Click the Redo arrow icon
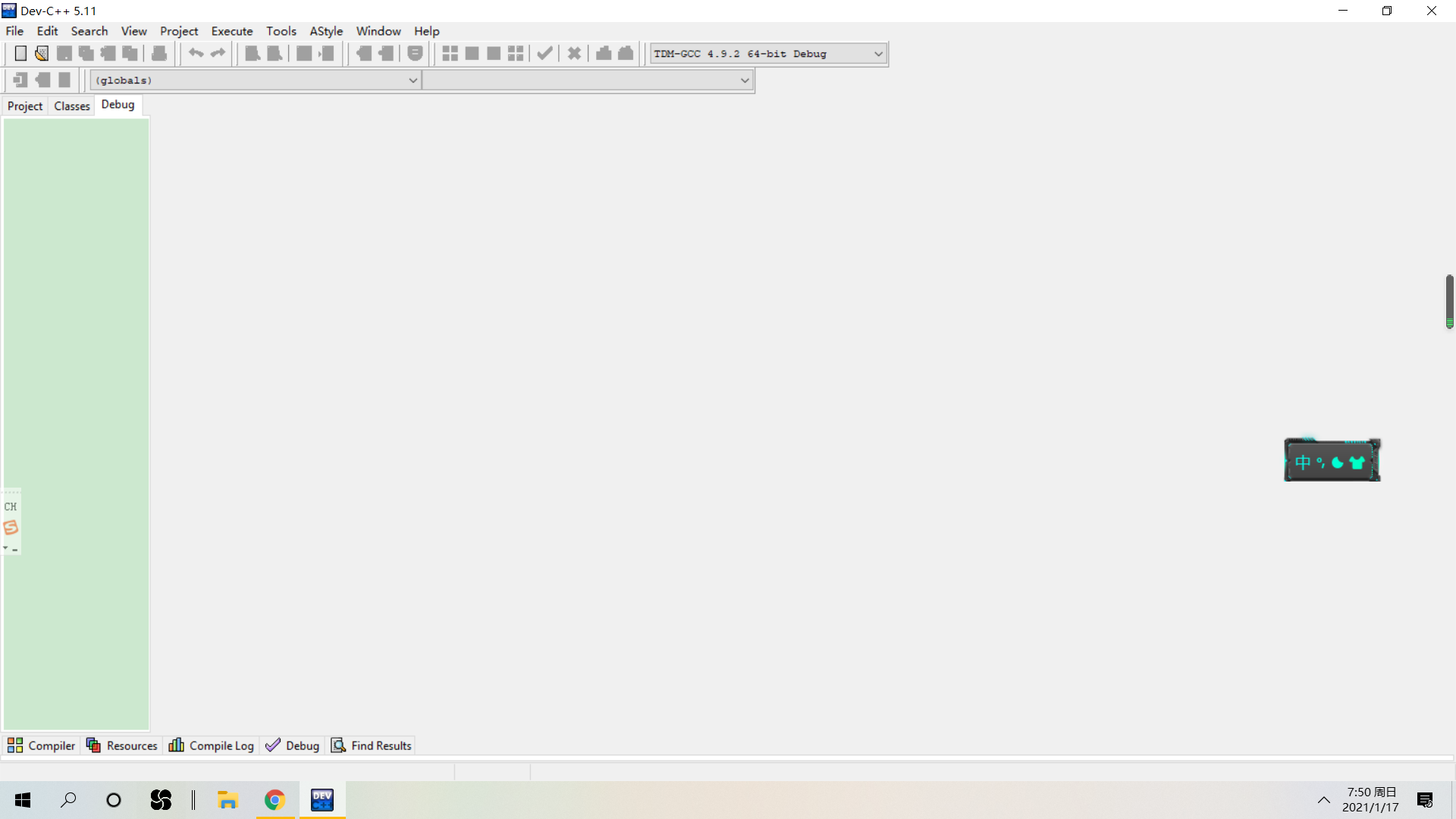1456x819 pixels. (x=218, y=53)
